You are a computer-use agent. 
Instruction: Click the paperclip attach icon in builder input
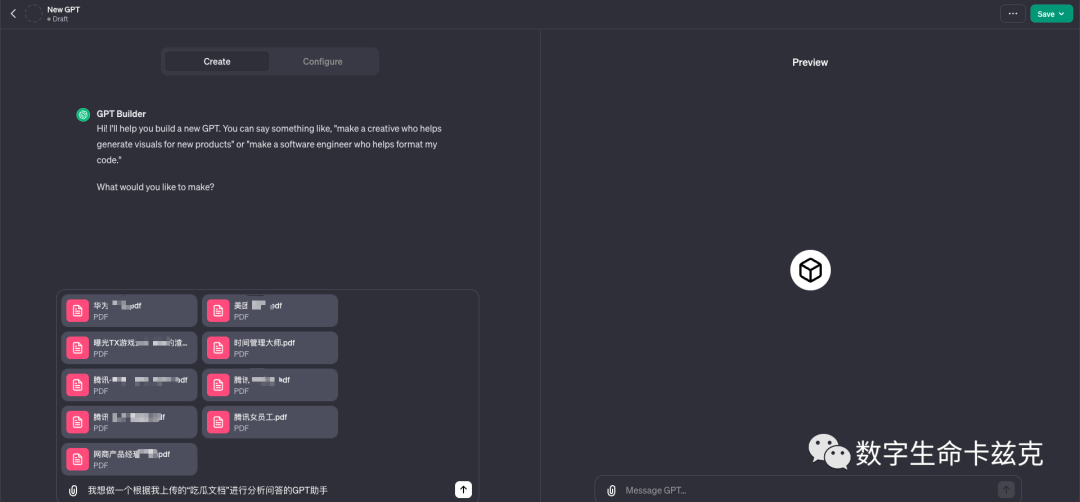point(72,490)
